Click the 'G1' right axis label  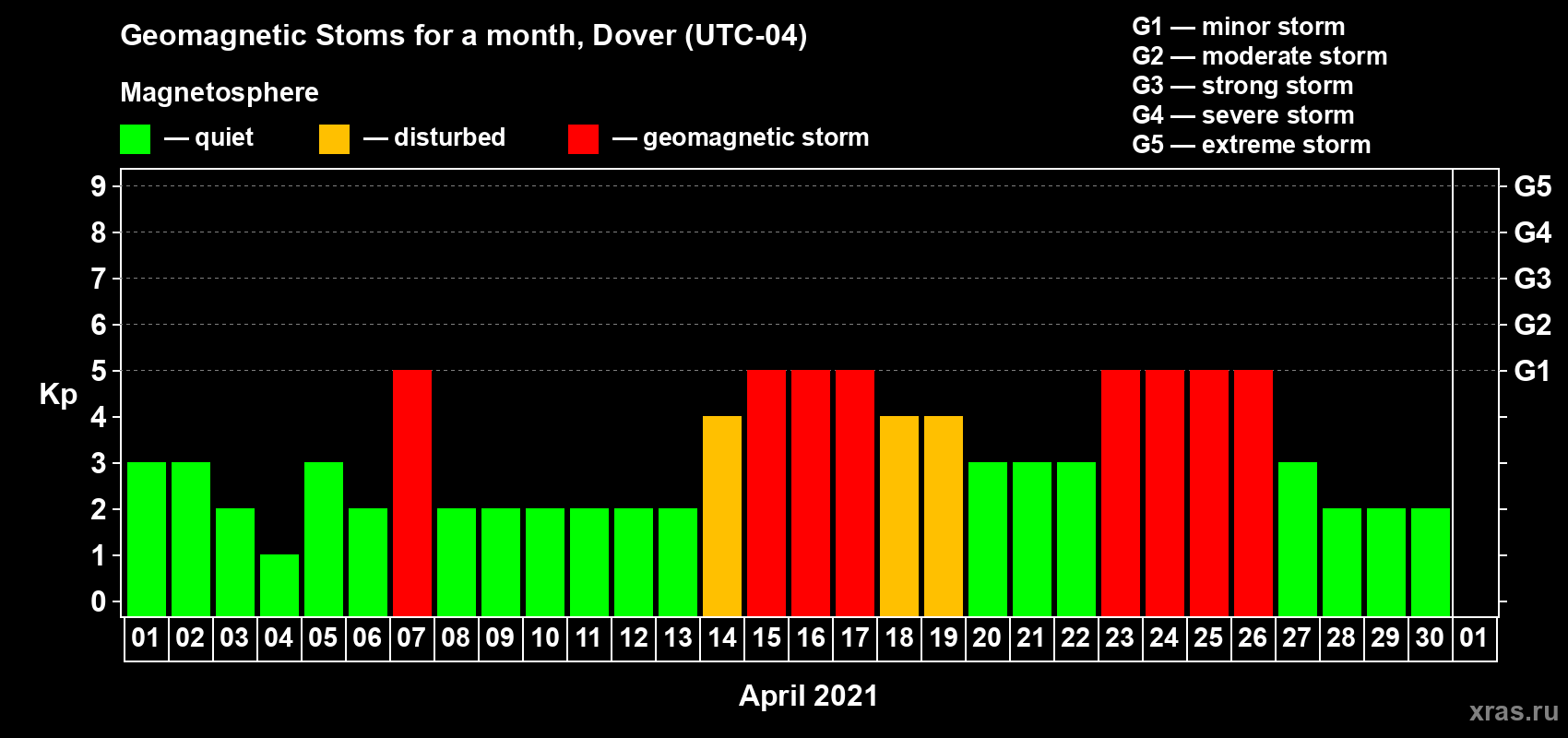tap(1533, 371)
